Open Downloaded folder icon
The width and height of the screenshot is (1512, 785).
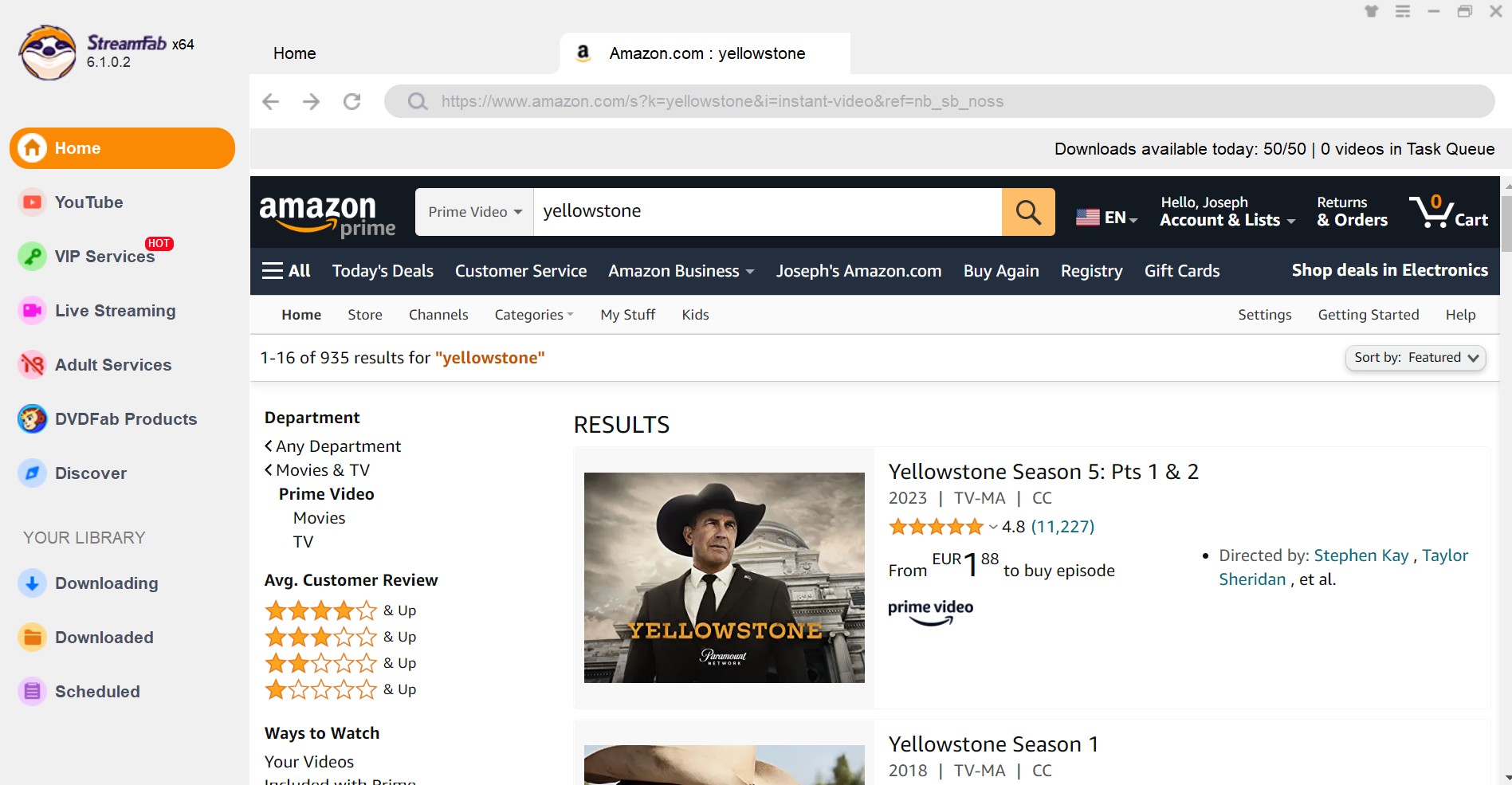(32, 638)
